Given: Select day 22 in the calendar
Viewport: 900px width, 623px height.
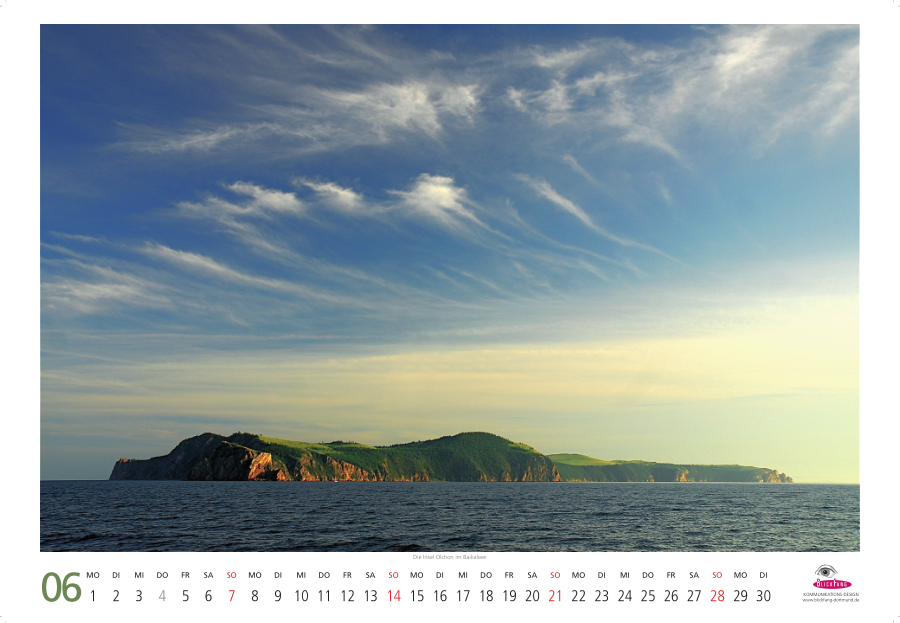Looking at the screenshot, I should pos(579,596).
